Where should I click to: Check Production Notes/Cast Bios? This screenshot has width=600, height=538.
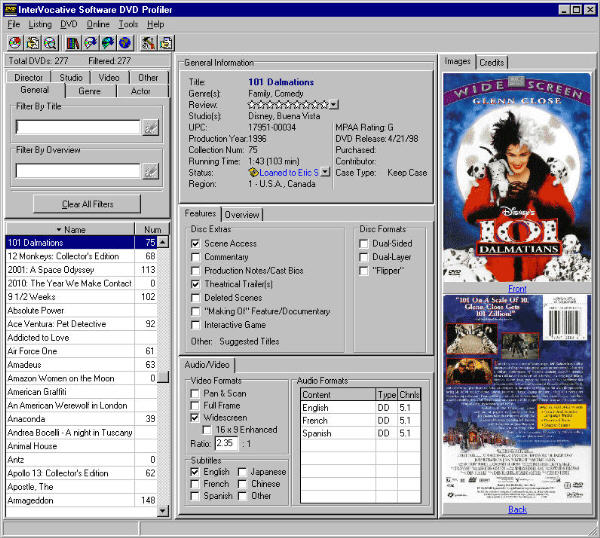(195, 271)
